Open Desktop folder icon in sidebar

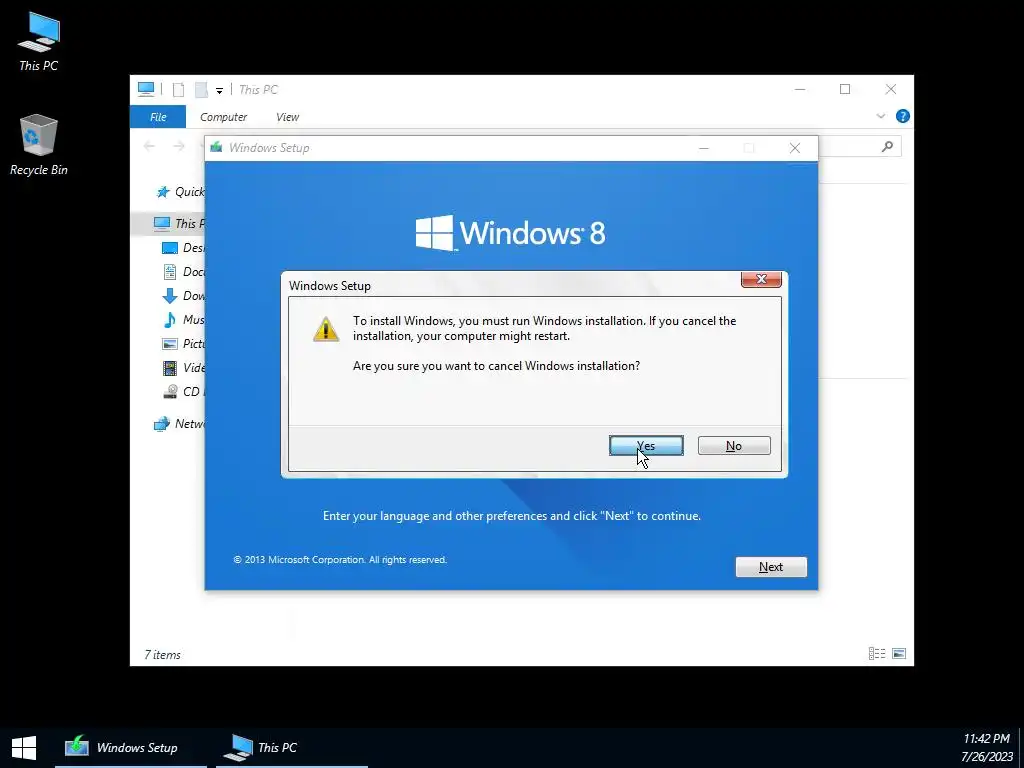click(170, 248)
